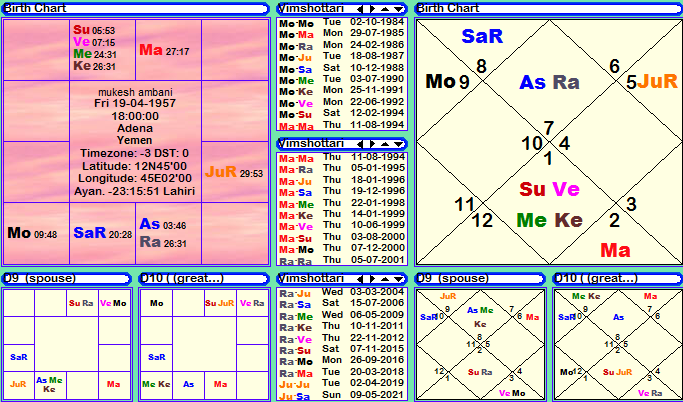Select the Ma-Me row dated 22-01-1998
The image size is (683, 402).
(x=342, y=203)
